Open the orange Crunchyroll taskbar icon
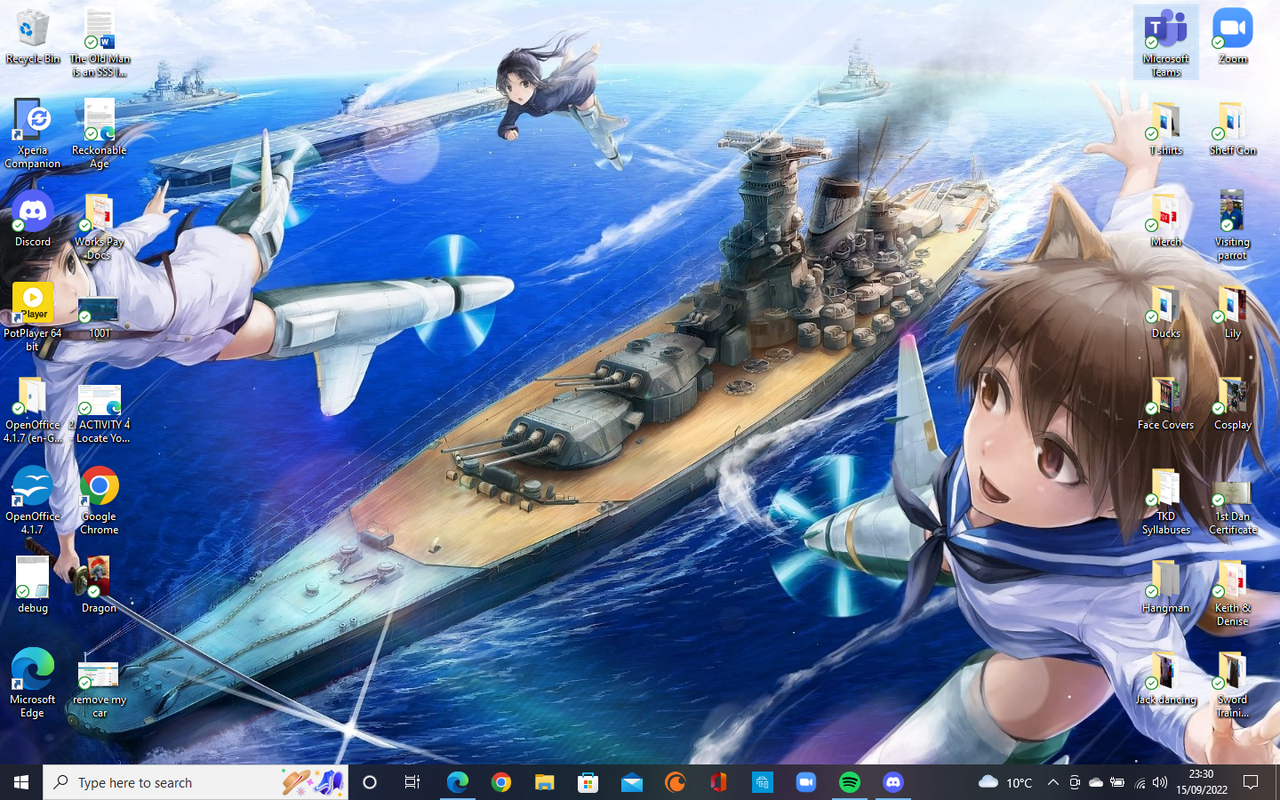 click(675, 782)
